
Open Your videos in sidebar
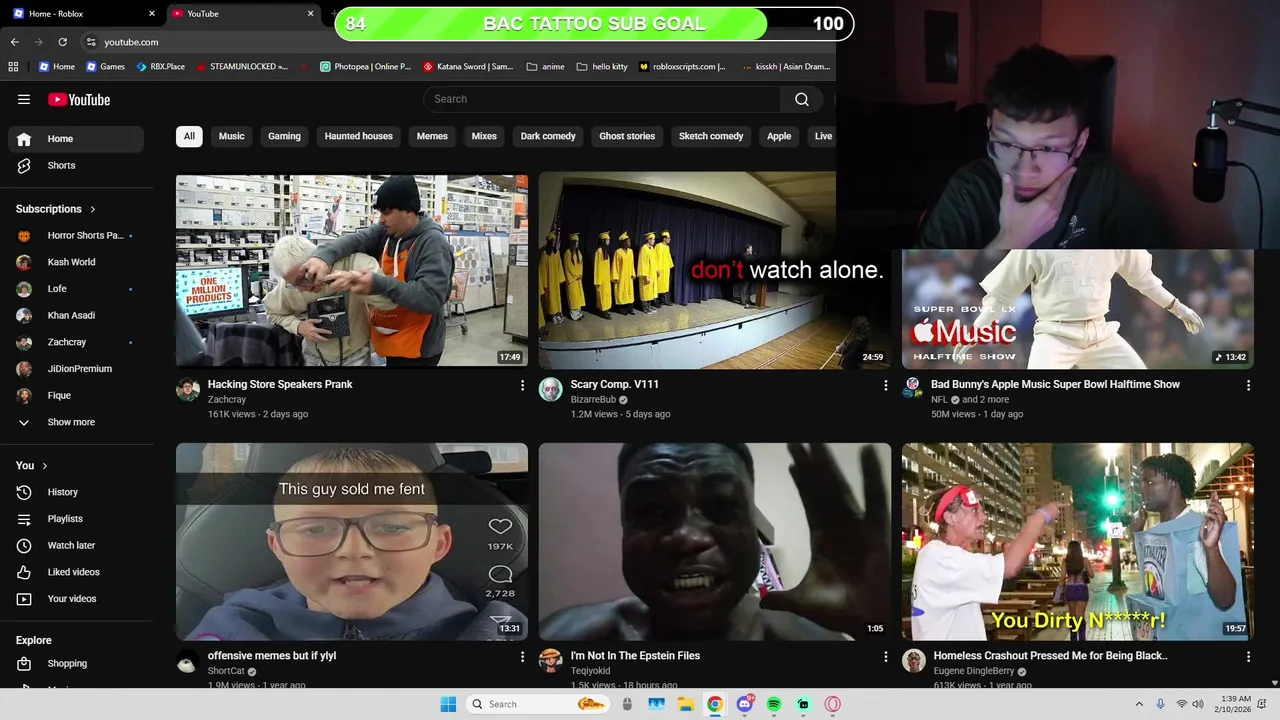[76, 599]
